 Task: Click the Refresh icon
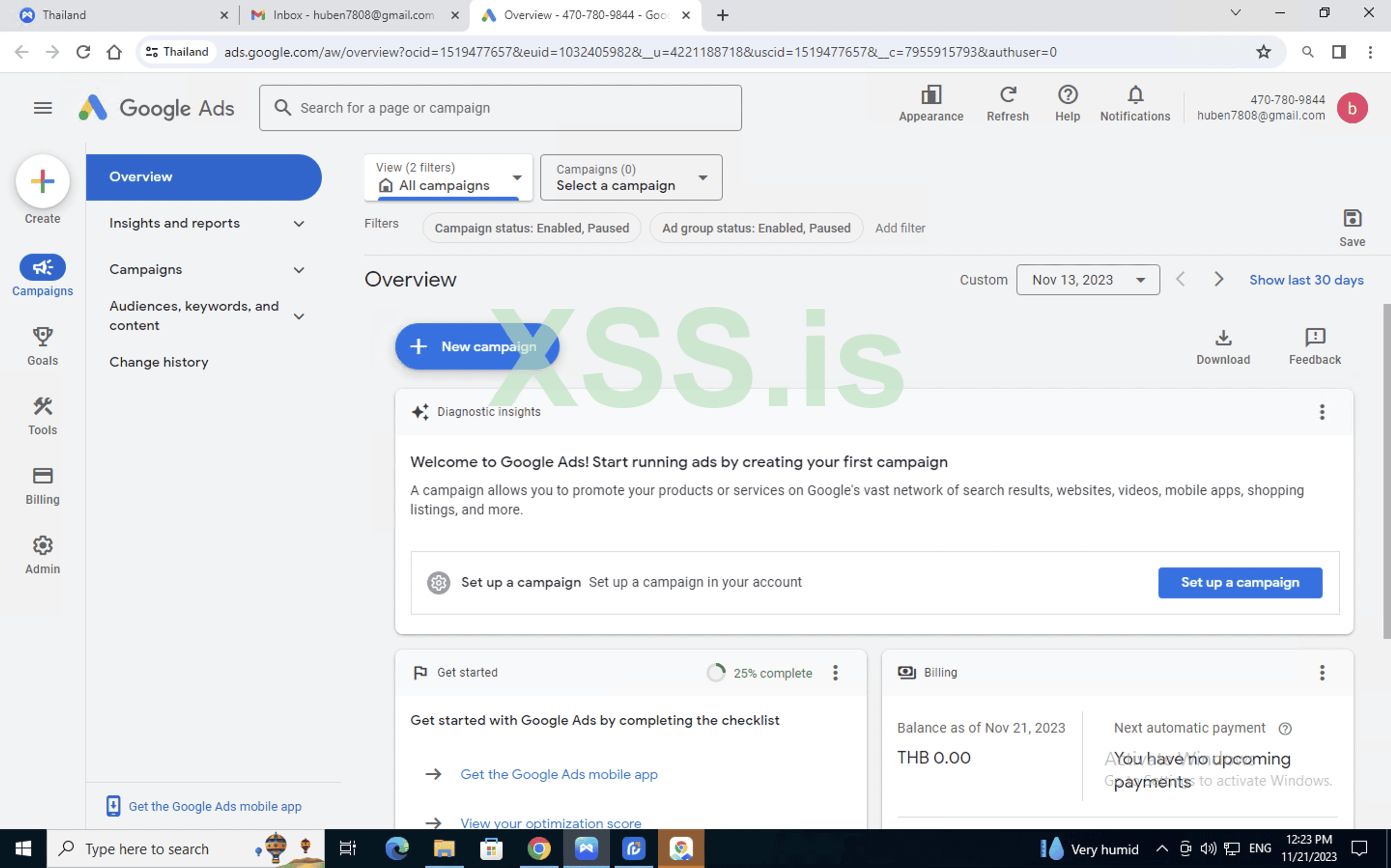[x=1008, y=103]
